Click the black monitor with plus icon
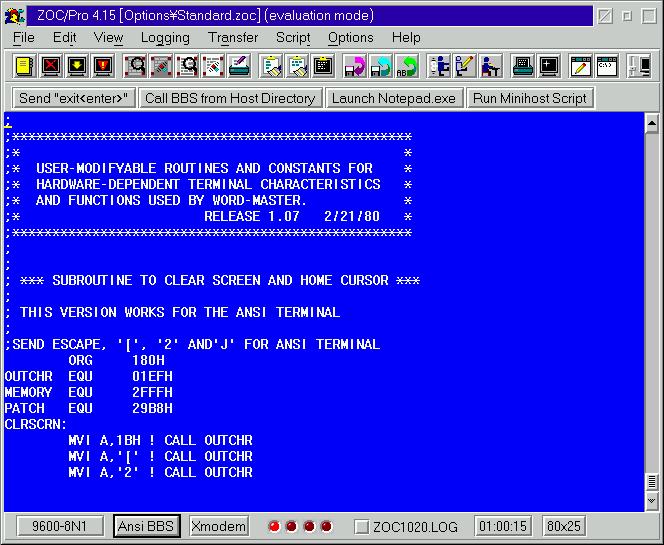The image size is (664, 545). (548, 66)
